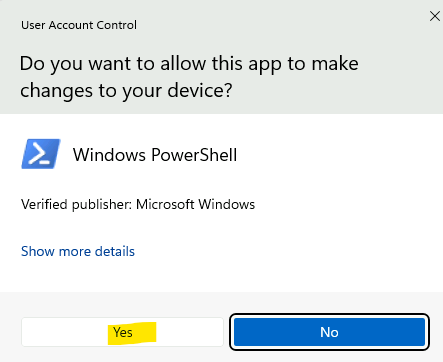
Task: Click the Windows PowerShell app name
Action: pyautogui.click(x=155, y=155)
